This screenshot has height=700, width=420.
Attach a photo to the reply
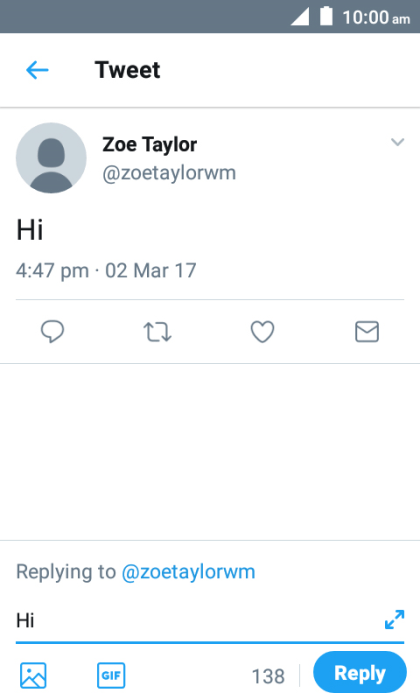coord(33,675)
